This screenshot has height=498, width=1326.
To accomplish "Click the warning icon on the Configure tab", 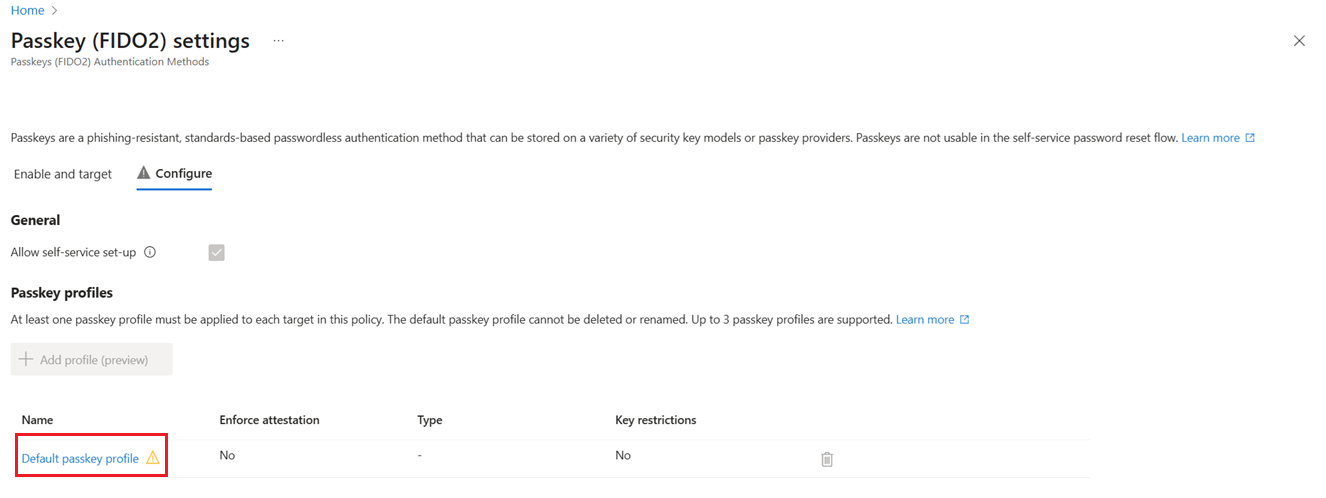I will (144, 174).
